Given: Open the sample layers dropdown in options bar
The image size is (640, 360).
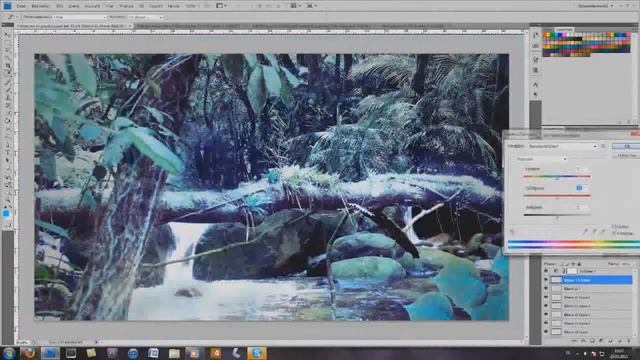Looking at the screenshot, I should pyautogui.click(x=146, y=17).
